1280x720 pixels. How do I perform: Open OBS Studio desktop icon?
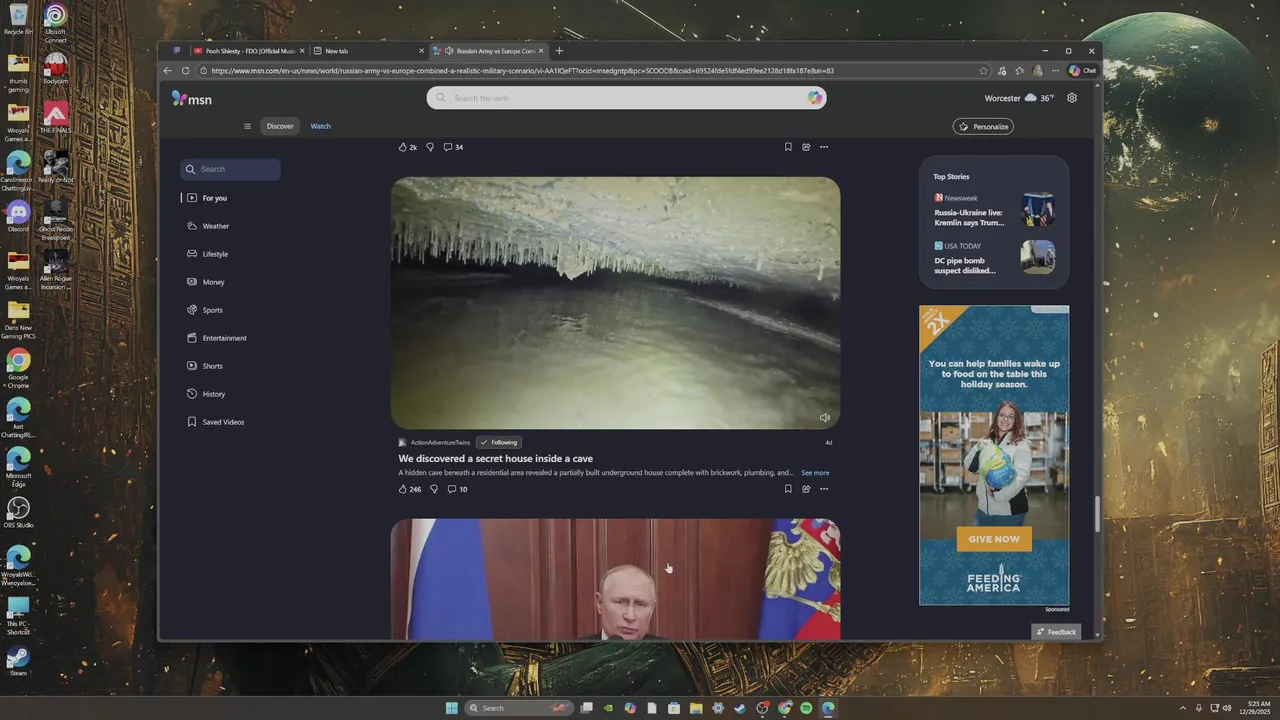(x=18, y=513)
